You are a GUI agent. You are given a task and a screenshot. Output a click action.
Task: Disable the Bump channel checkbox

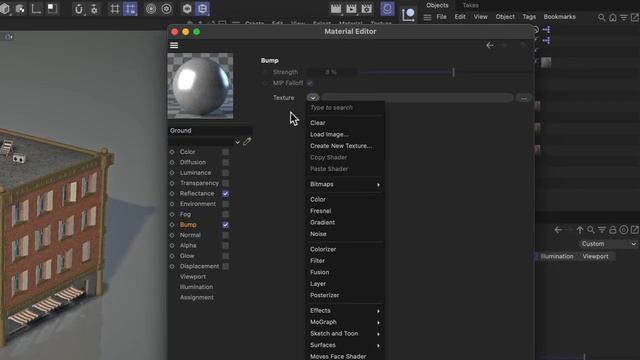pos(225,225)
